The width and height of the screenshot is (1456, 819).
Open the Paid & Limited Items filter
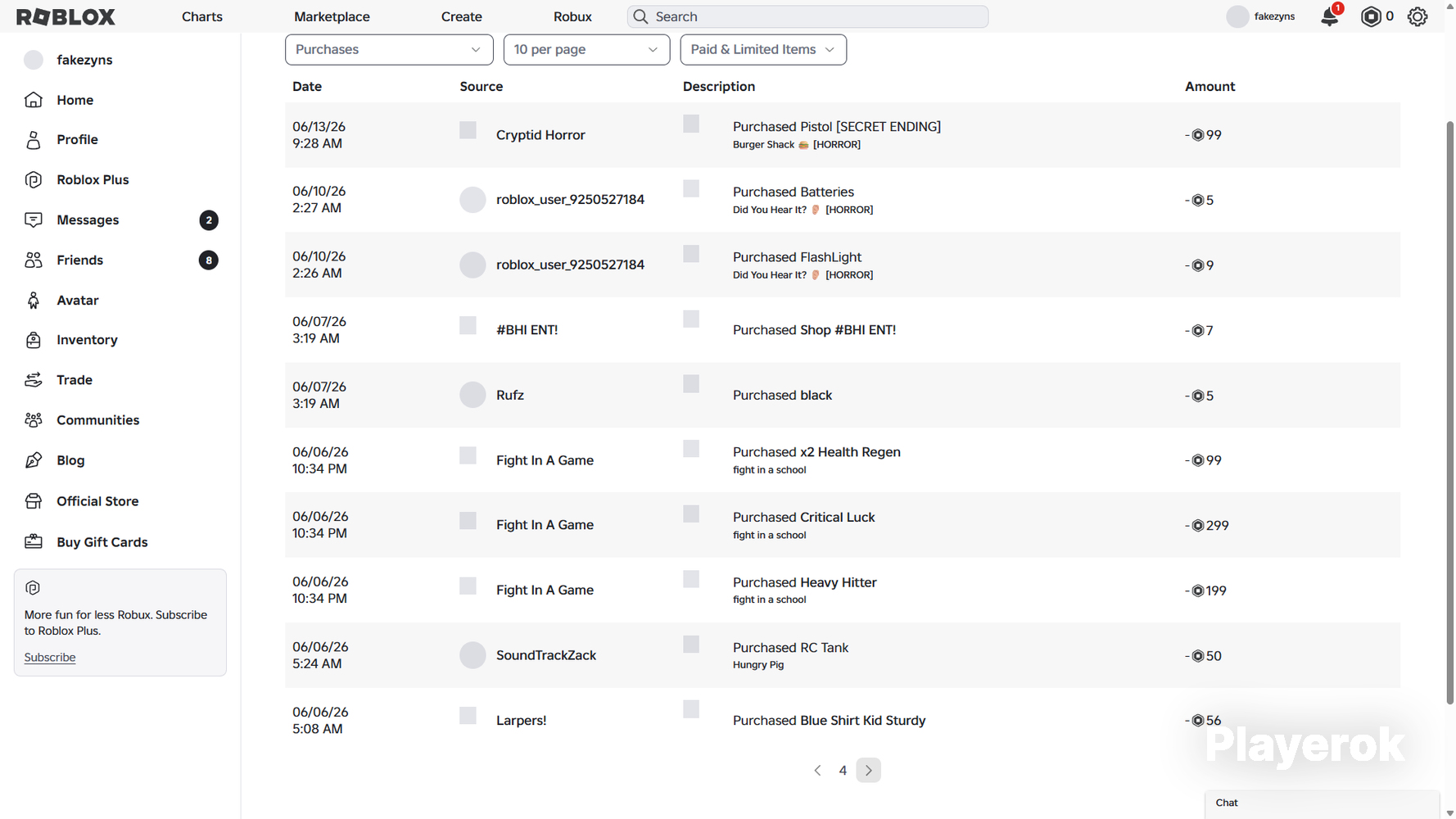[763, 49]
